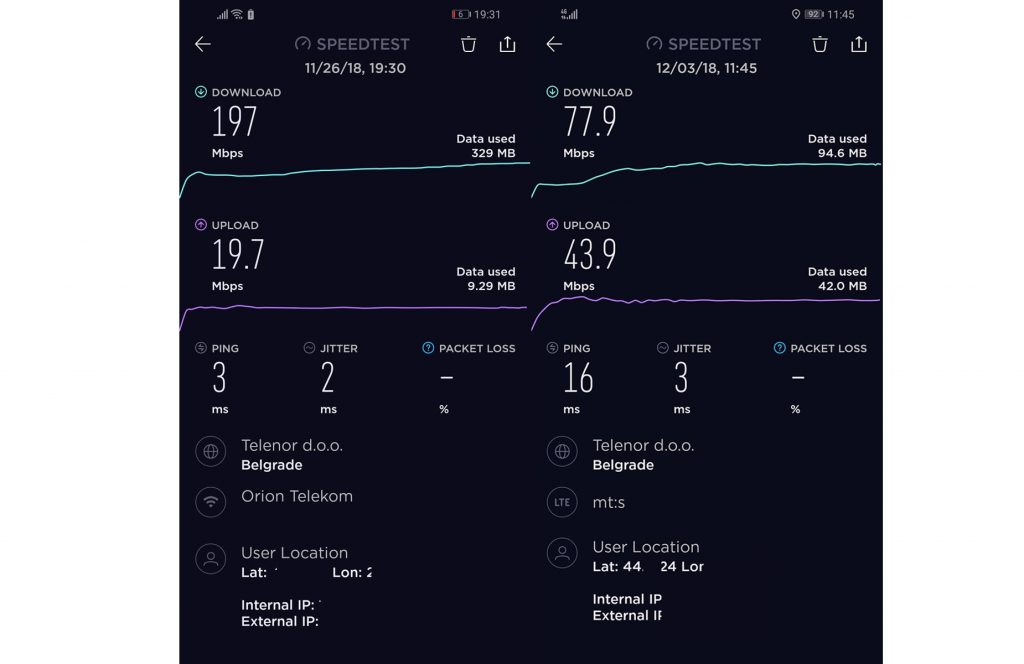1024x664 pixels.
Task: Share the 12/03/18 speed test result
Action: coord(858,44)
